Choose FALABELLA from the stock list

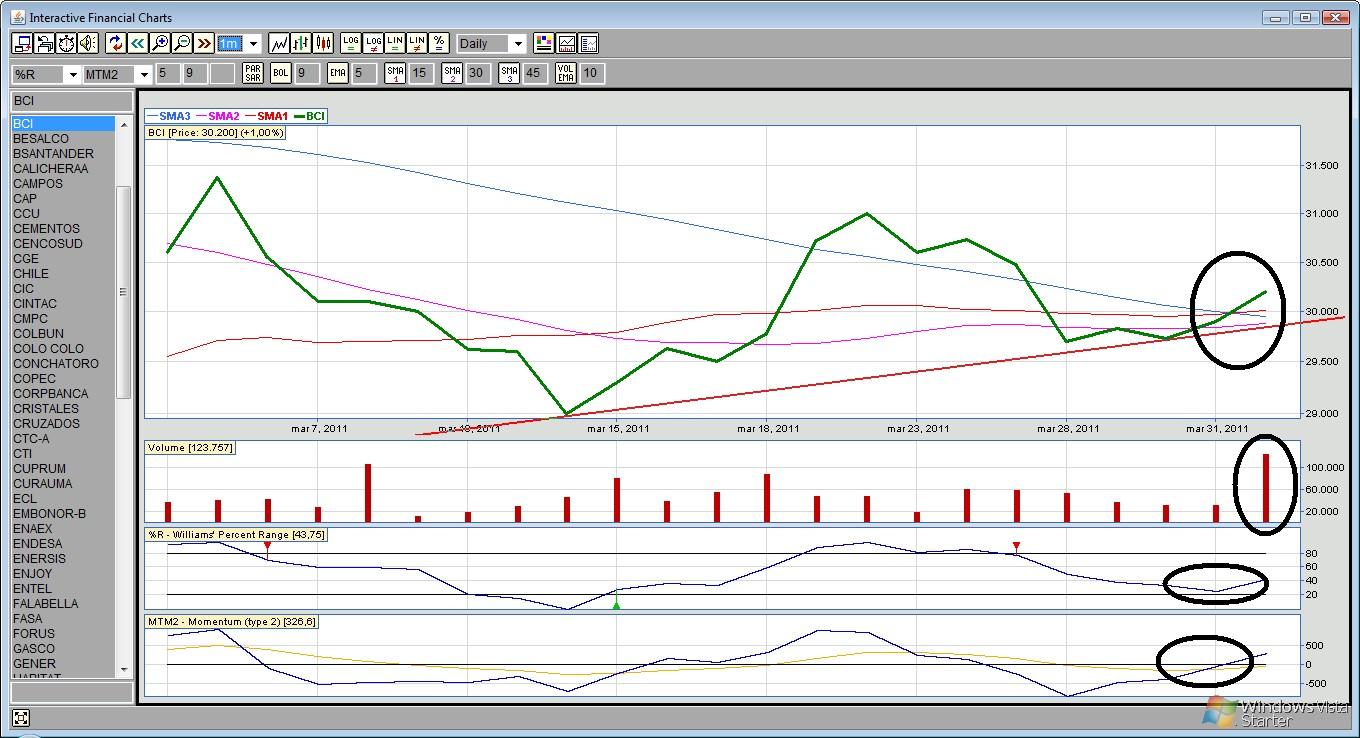pos(46,603)
